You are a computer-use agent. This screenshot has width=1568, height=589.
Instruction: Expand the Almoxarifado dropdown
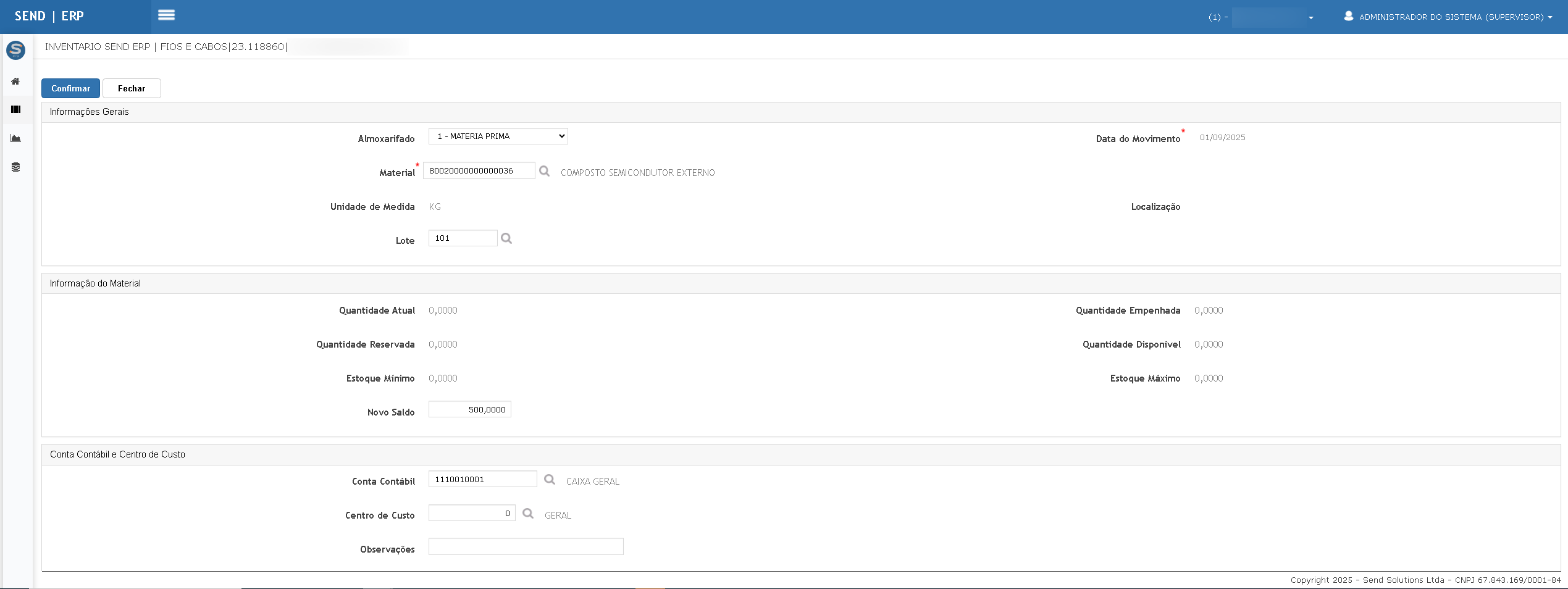pyautogui.click(x=498, y=136)
